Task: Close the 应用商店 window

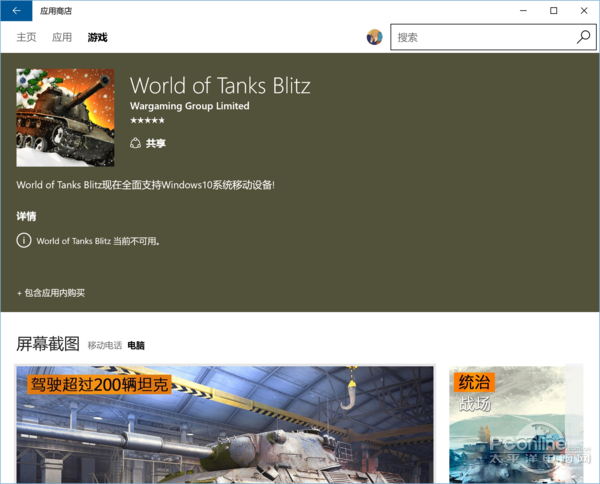Action: [x=584, y=11]
